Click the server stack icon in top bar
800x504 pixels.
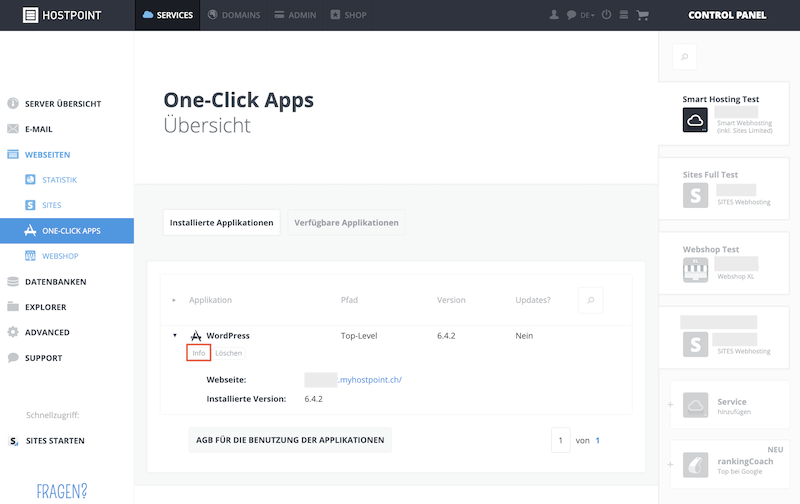[x=623, y=15]
